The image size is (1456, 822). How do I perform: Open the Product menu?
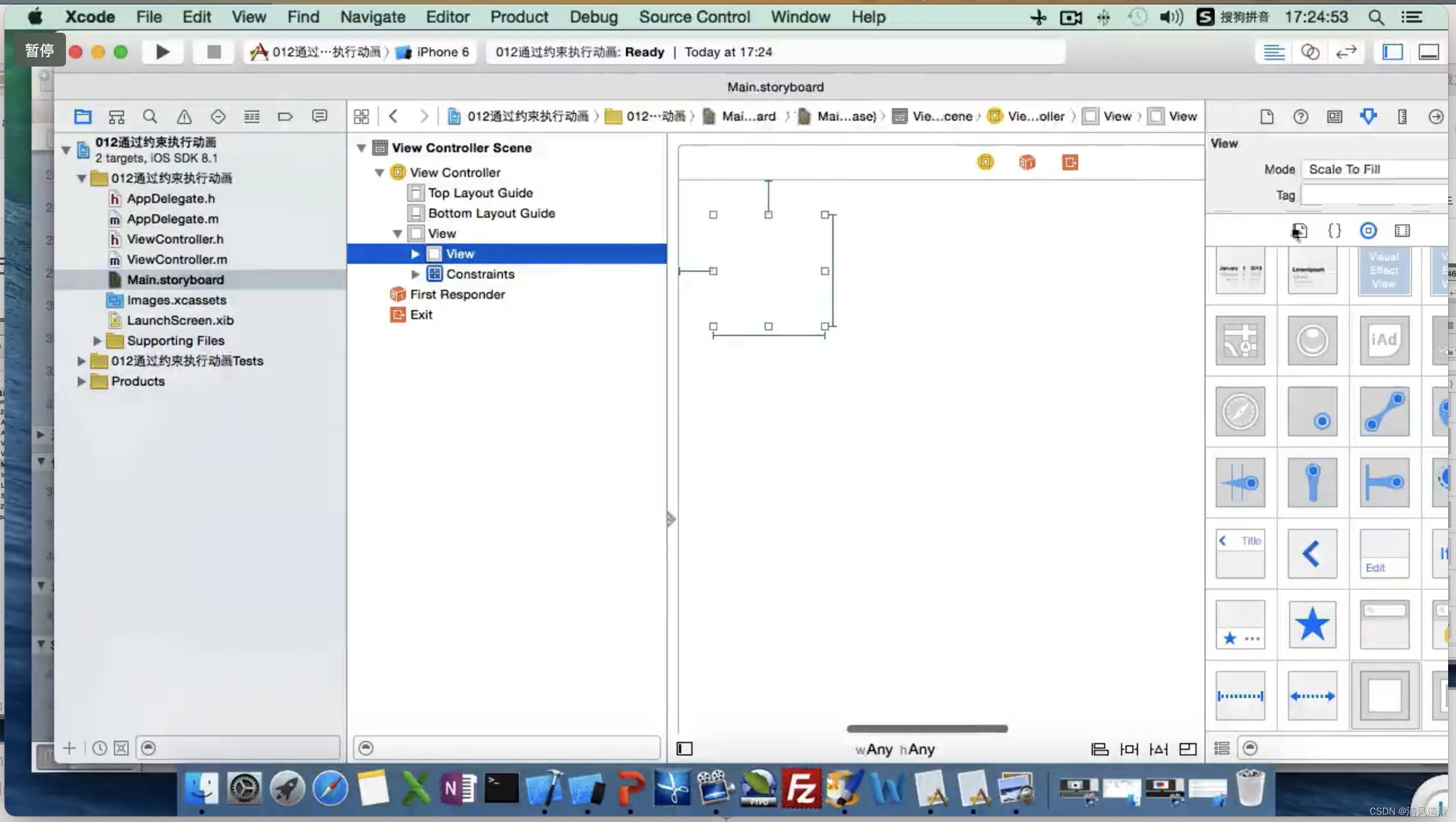pyautogui.click(x=519, y=17)
